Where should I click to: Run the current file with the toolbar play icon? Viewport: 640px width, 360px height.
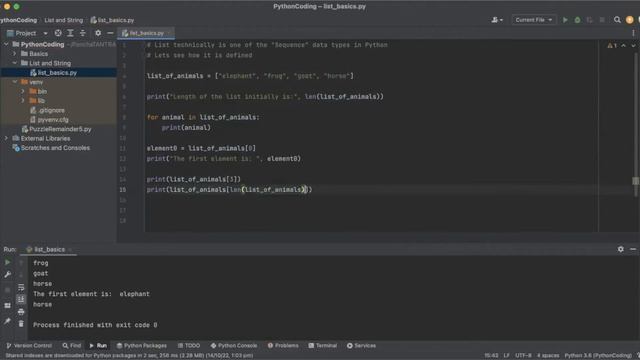[x=565, y=20]
